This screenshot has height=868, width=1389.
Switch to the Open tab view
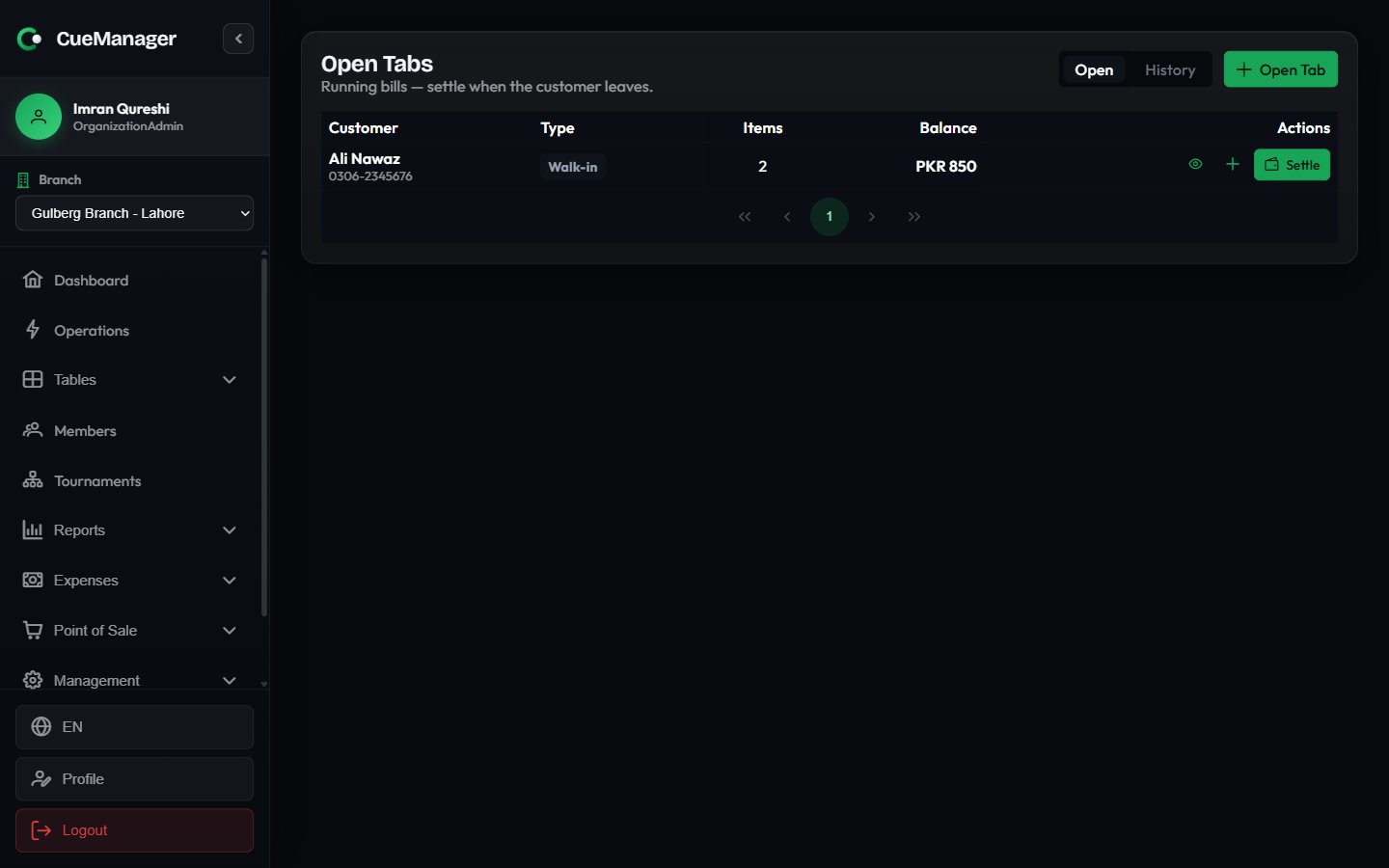[1094, 69]
